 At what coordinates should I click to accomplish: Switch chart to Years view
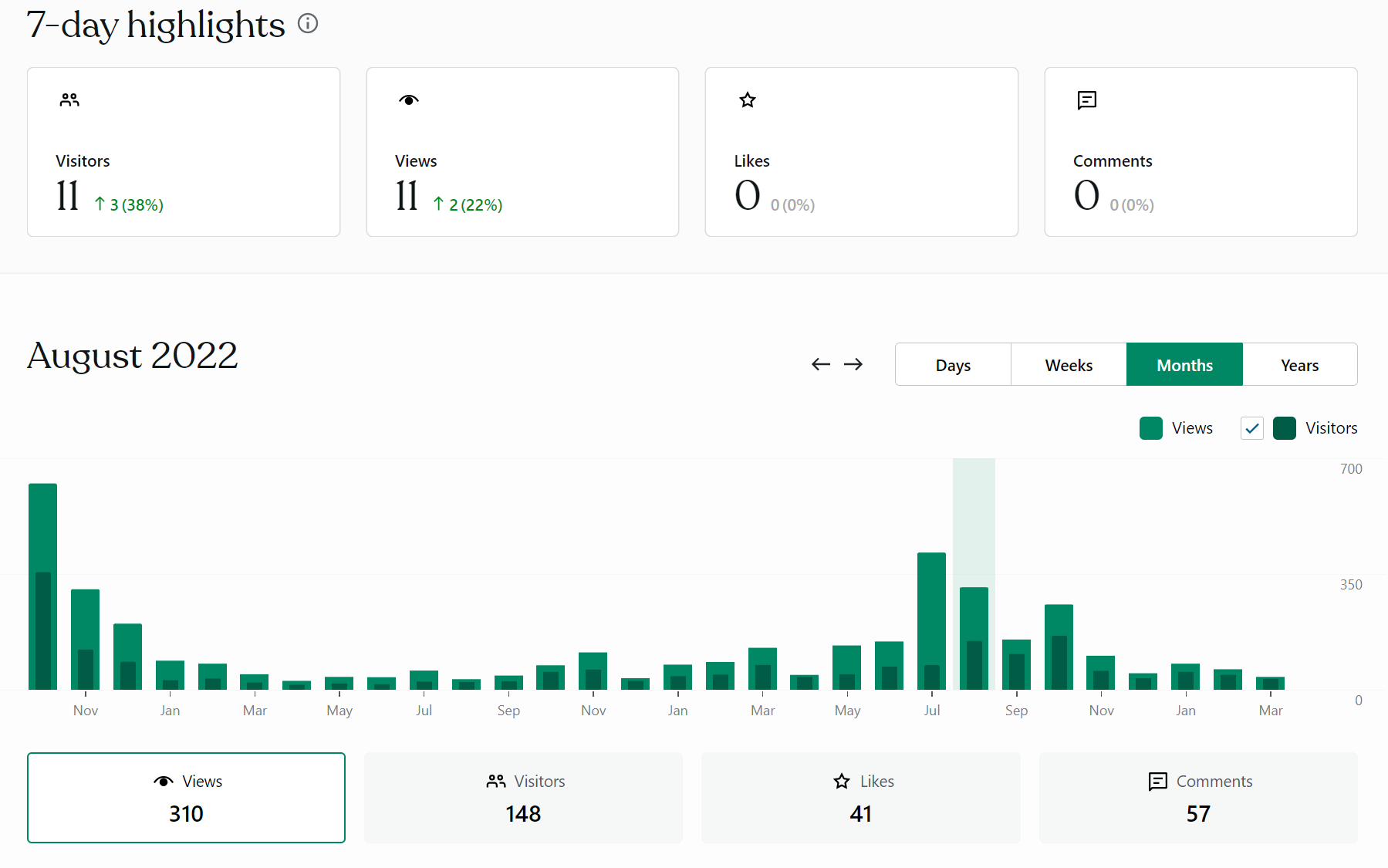[x=1299, y=365]
